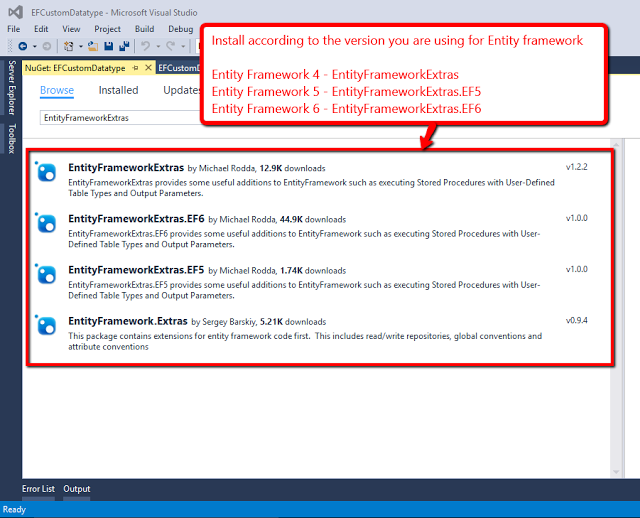
Task: Click the author name Sergey Barskiy
Action: coord(229,322)
